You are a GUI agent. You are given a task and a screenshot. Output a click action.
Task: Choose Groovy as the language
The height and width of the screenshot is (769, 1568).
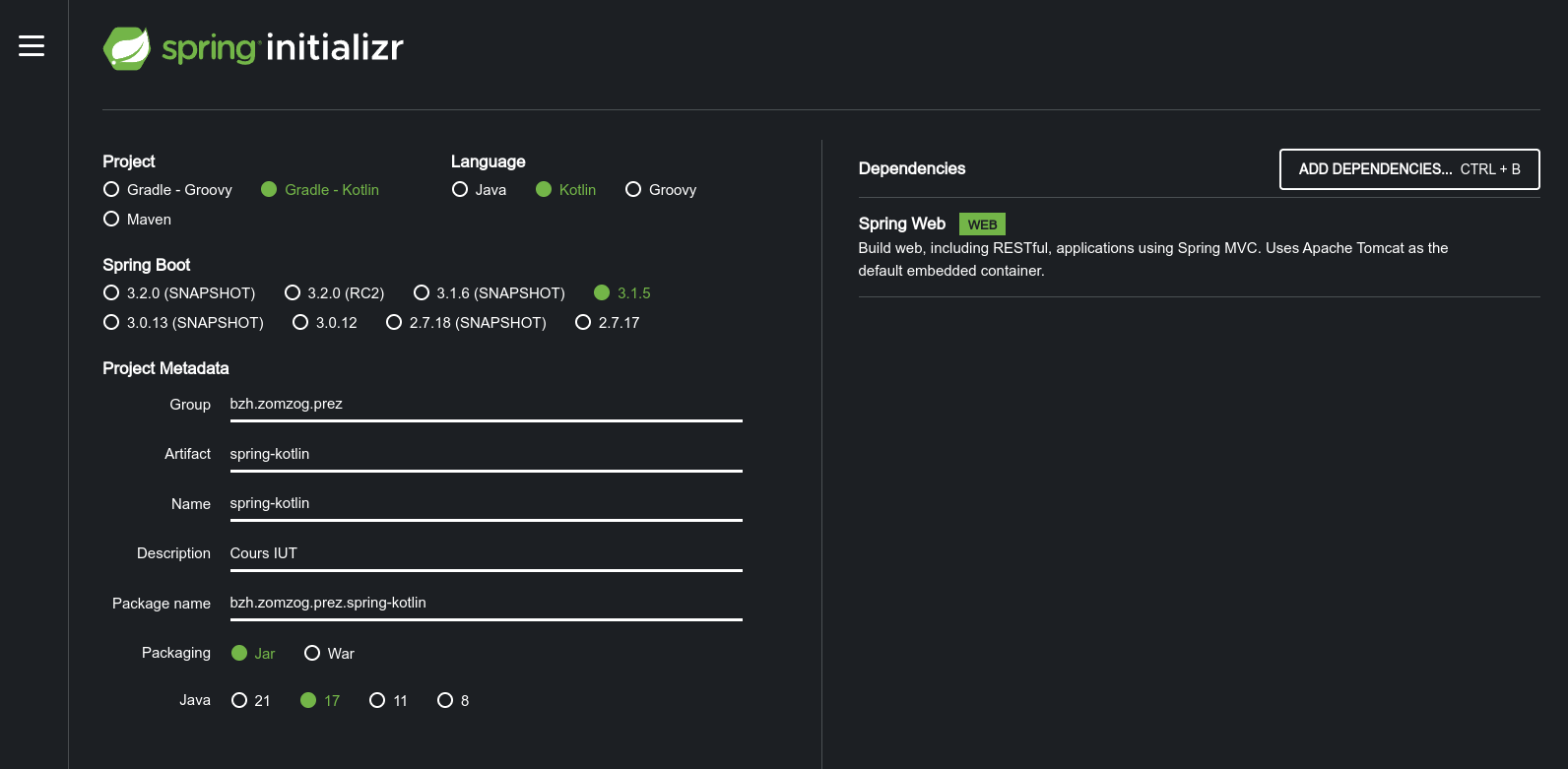[661, 190]
